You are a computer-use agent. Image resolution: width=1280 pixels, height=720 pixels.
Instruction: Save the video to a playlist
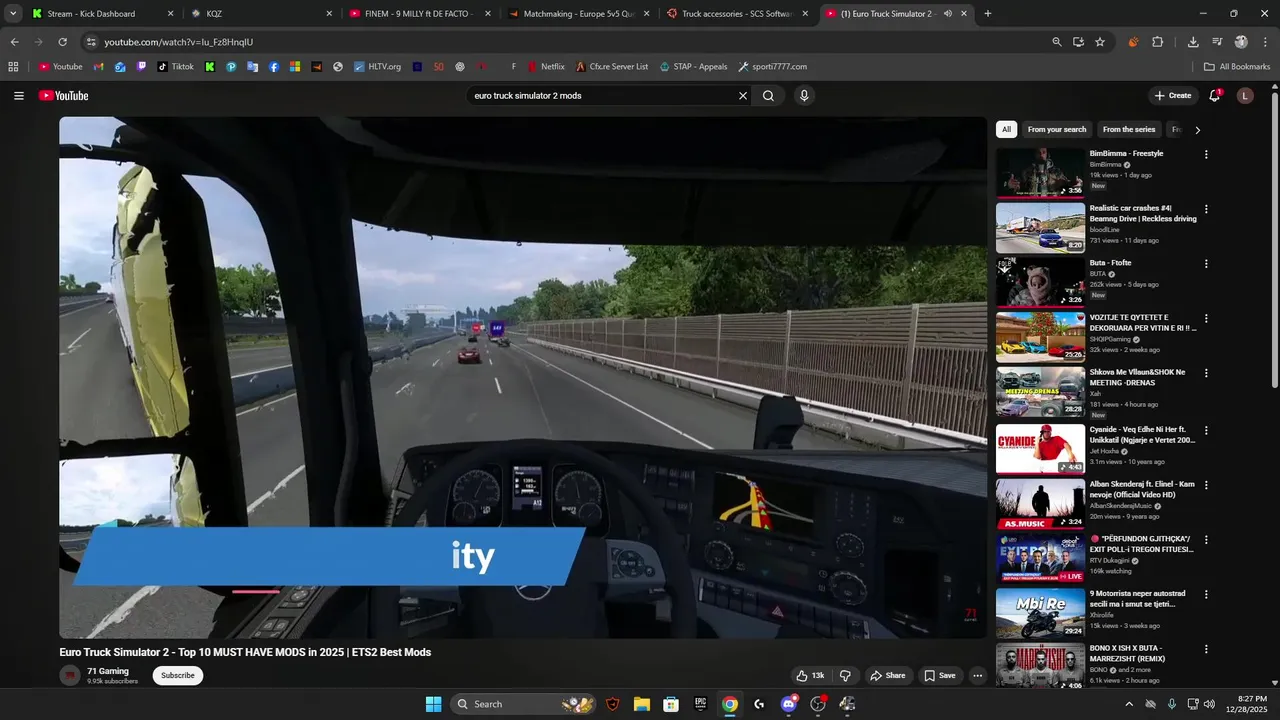coord(939,675)
